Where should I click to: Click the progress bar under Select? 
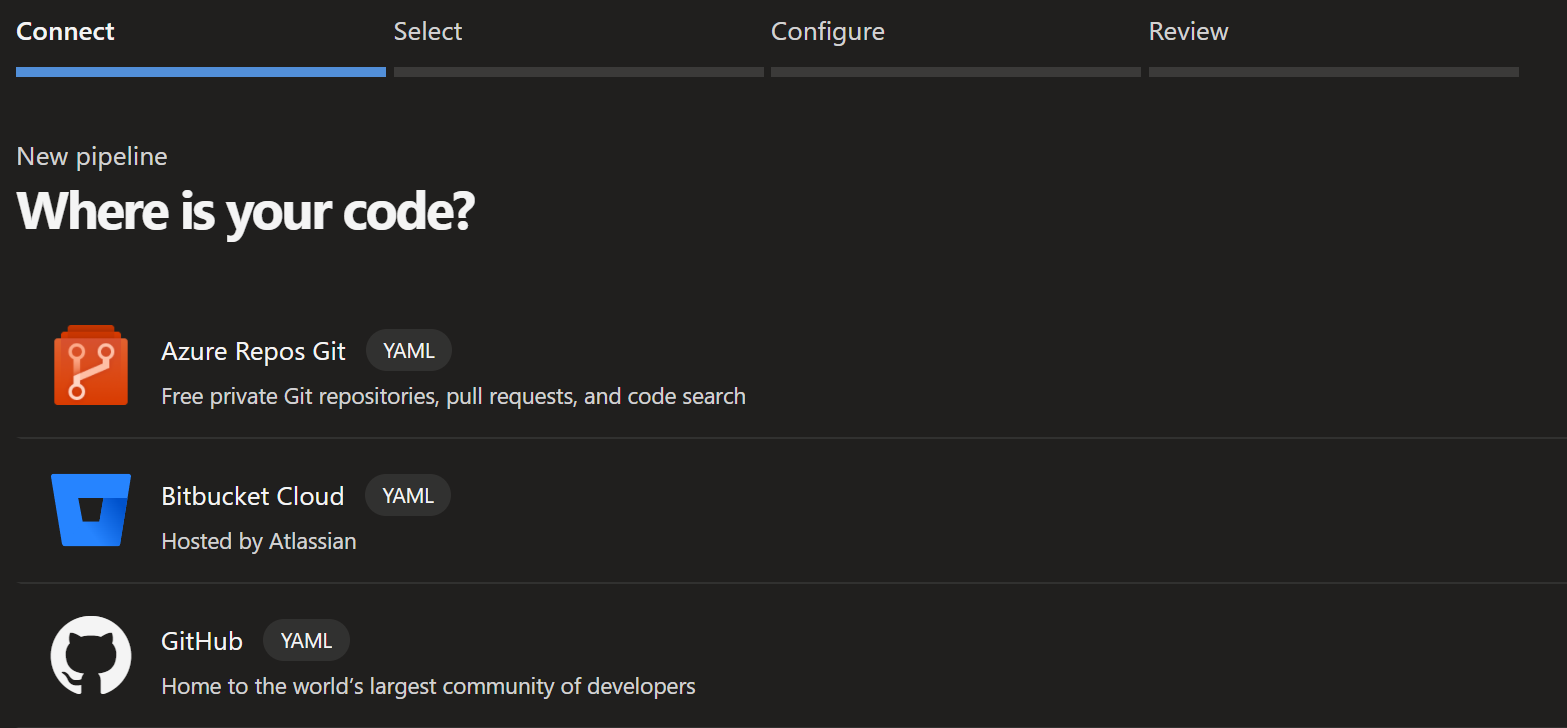579,72
